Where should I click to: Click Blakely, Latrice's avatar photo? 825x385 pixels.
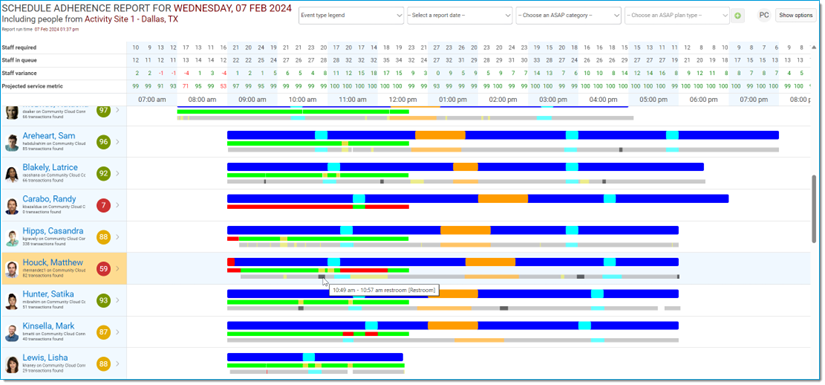point(12,174)
